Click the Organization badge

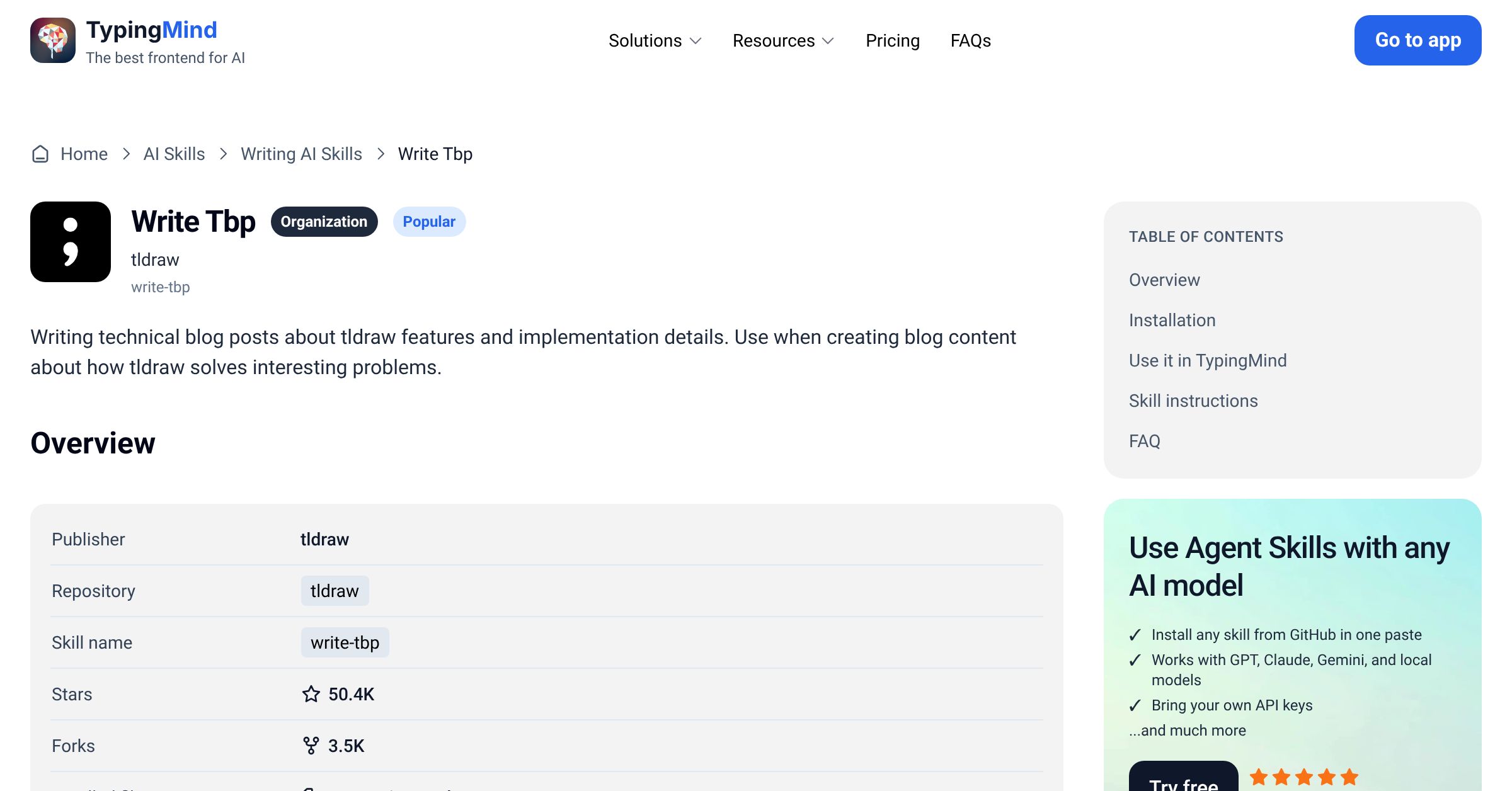click(324, 222)
